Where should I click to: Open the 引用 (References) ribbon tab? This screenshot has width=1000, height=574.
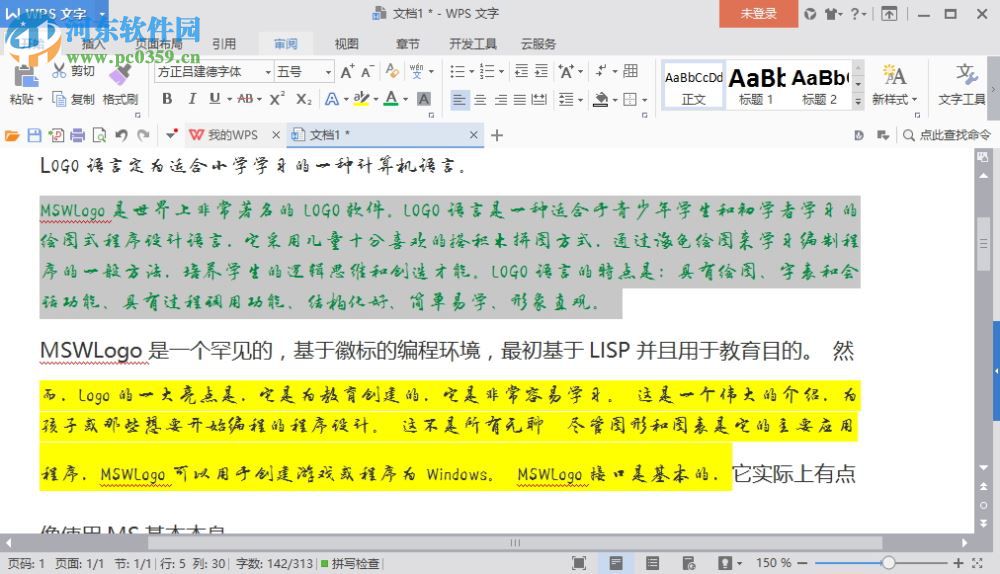(224, 43)
